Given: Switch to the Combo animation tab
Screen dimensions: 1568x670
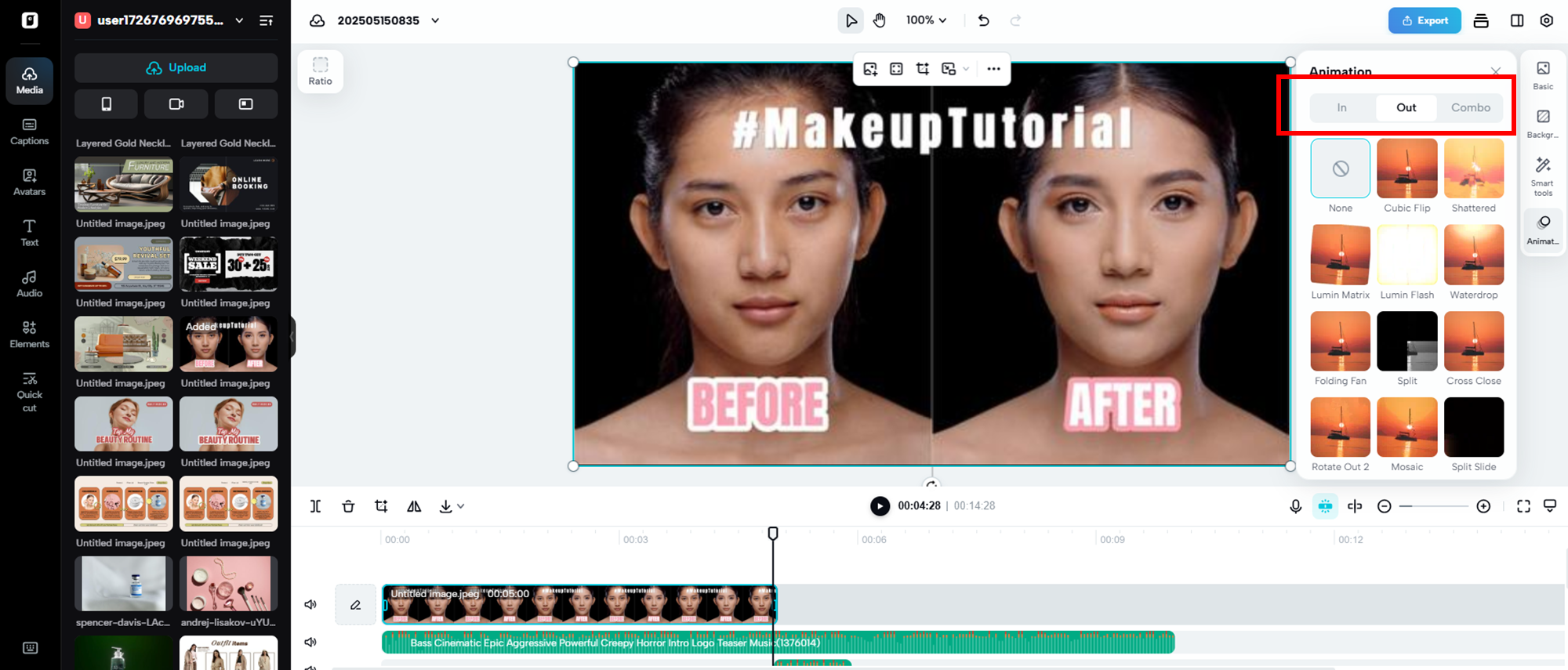Looking at the screenshot, I should click(1470, 107).
